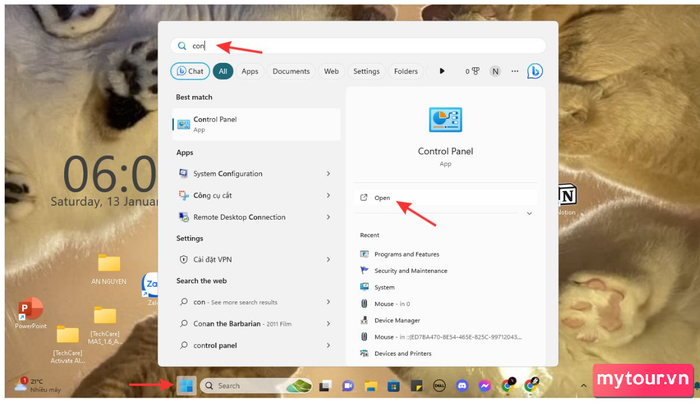The image size is (700, 405).
Task: Select the All filter tab
Action: (223, 71)
